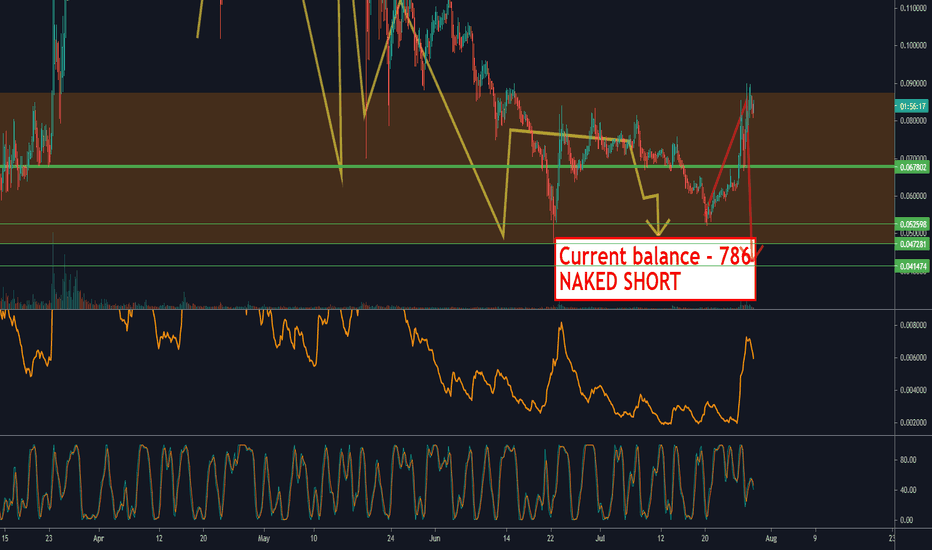
Task: Click the Apr label on time axis
Action: pyautogui.click(x=99, y=539)
